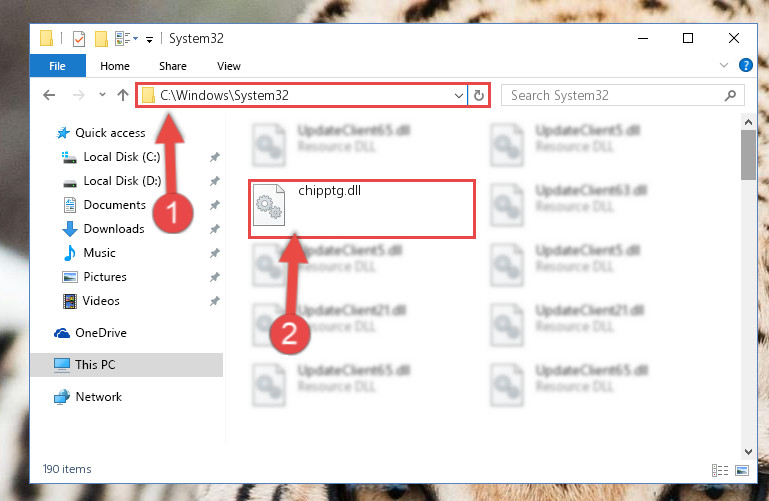Open the view layout icon in quick toolbar

pyautogui.click(x=123, y=38)
